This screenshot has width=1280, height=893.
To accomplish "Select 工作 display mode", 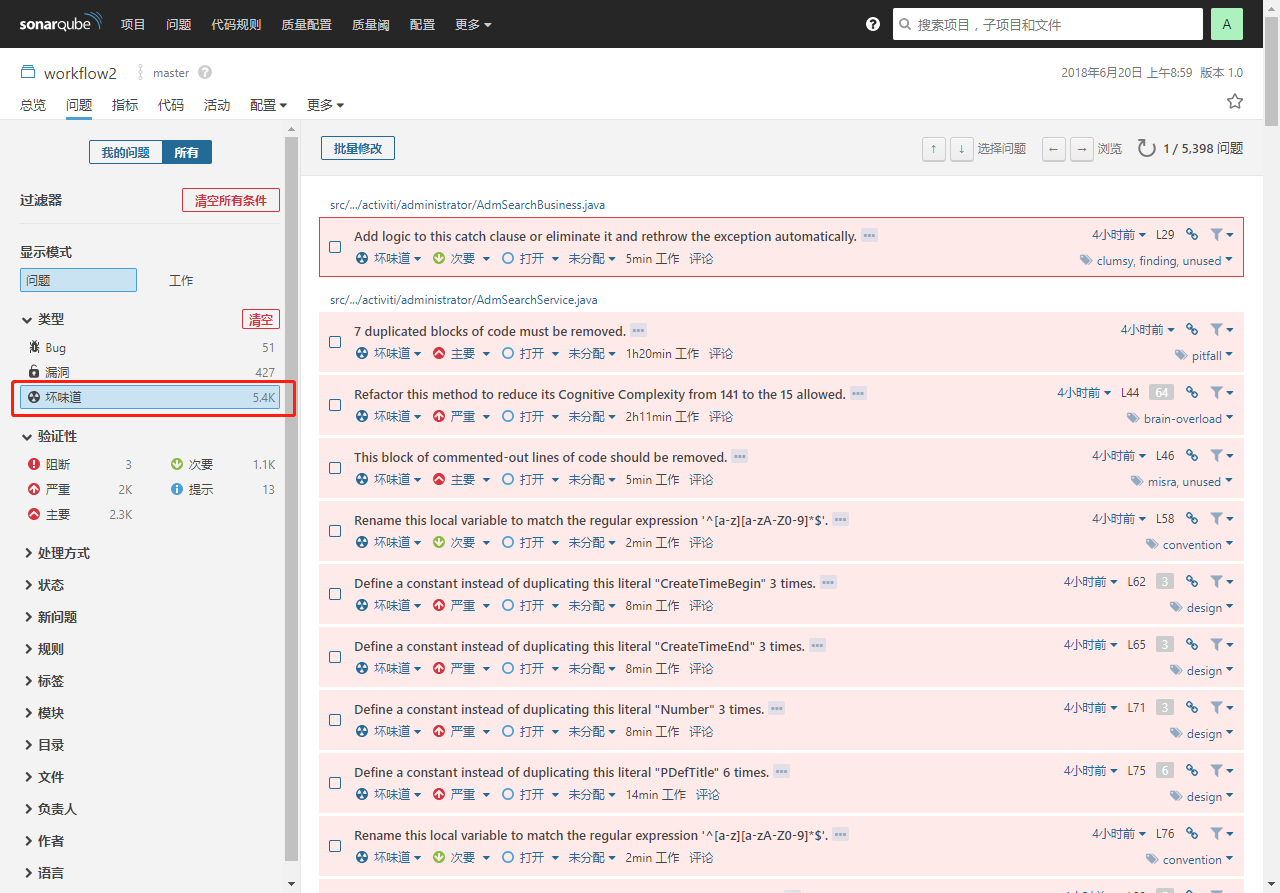I will 181,281.
